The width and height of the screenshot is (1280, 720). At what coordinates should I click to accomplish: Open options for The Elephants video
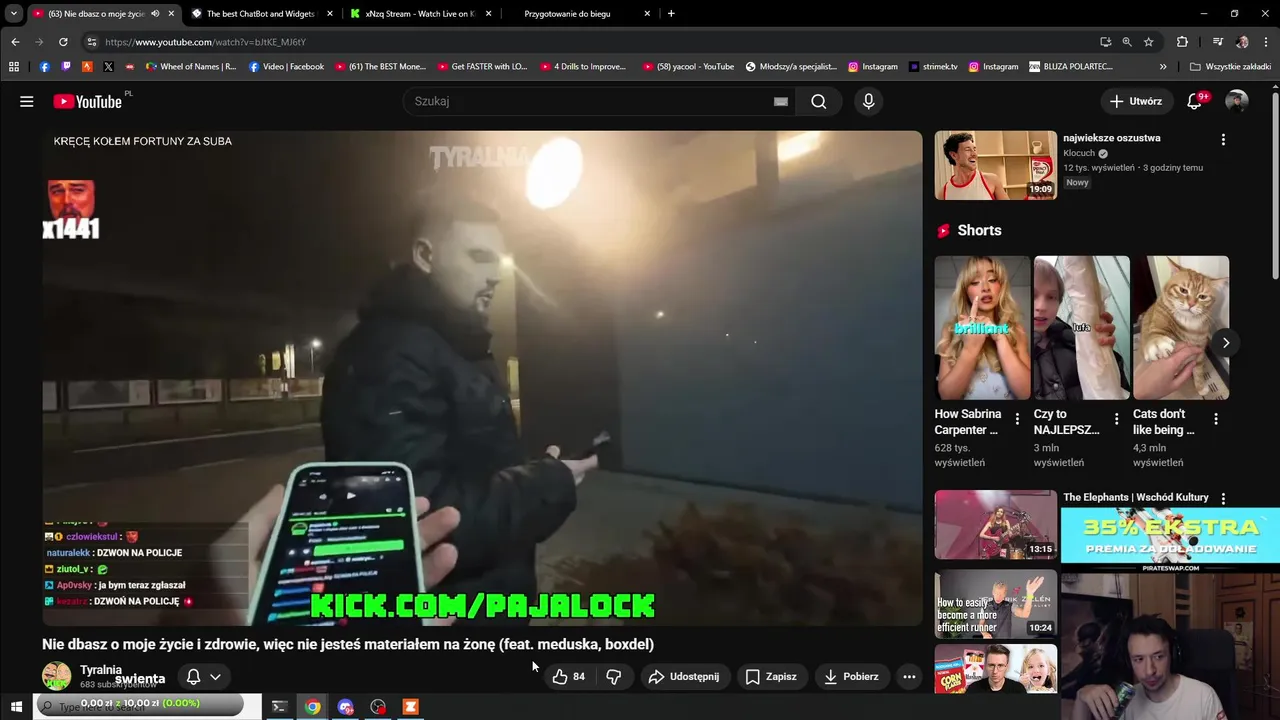click(x=1223, y=498)
